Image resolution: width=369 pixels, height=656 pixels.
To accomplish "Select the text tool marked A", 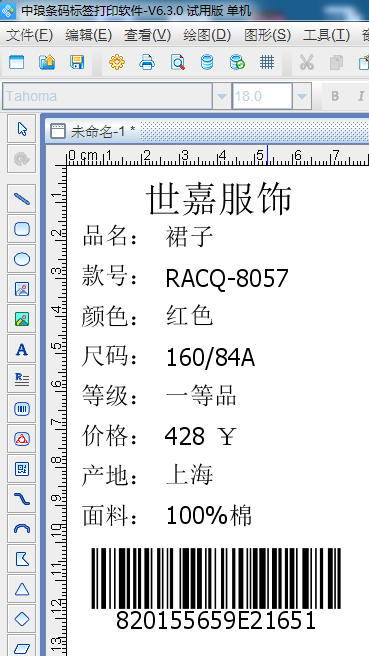I will tap(22, 349).
